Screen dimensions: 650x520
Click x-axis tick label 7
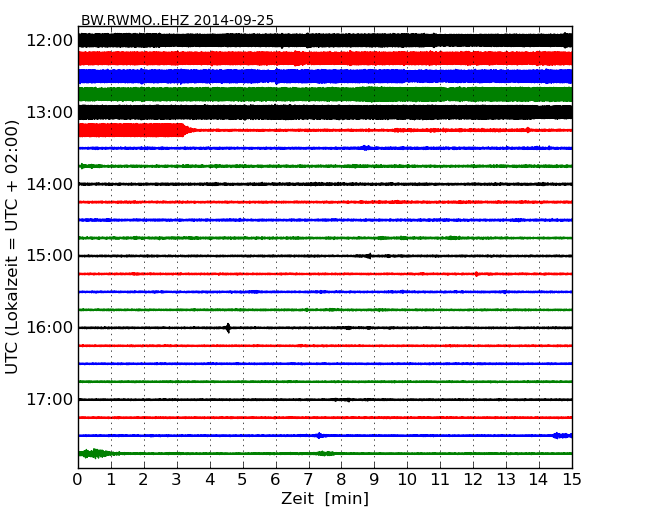click(308, 480)
